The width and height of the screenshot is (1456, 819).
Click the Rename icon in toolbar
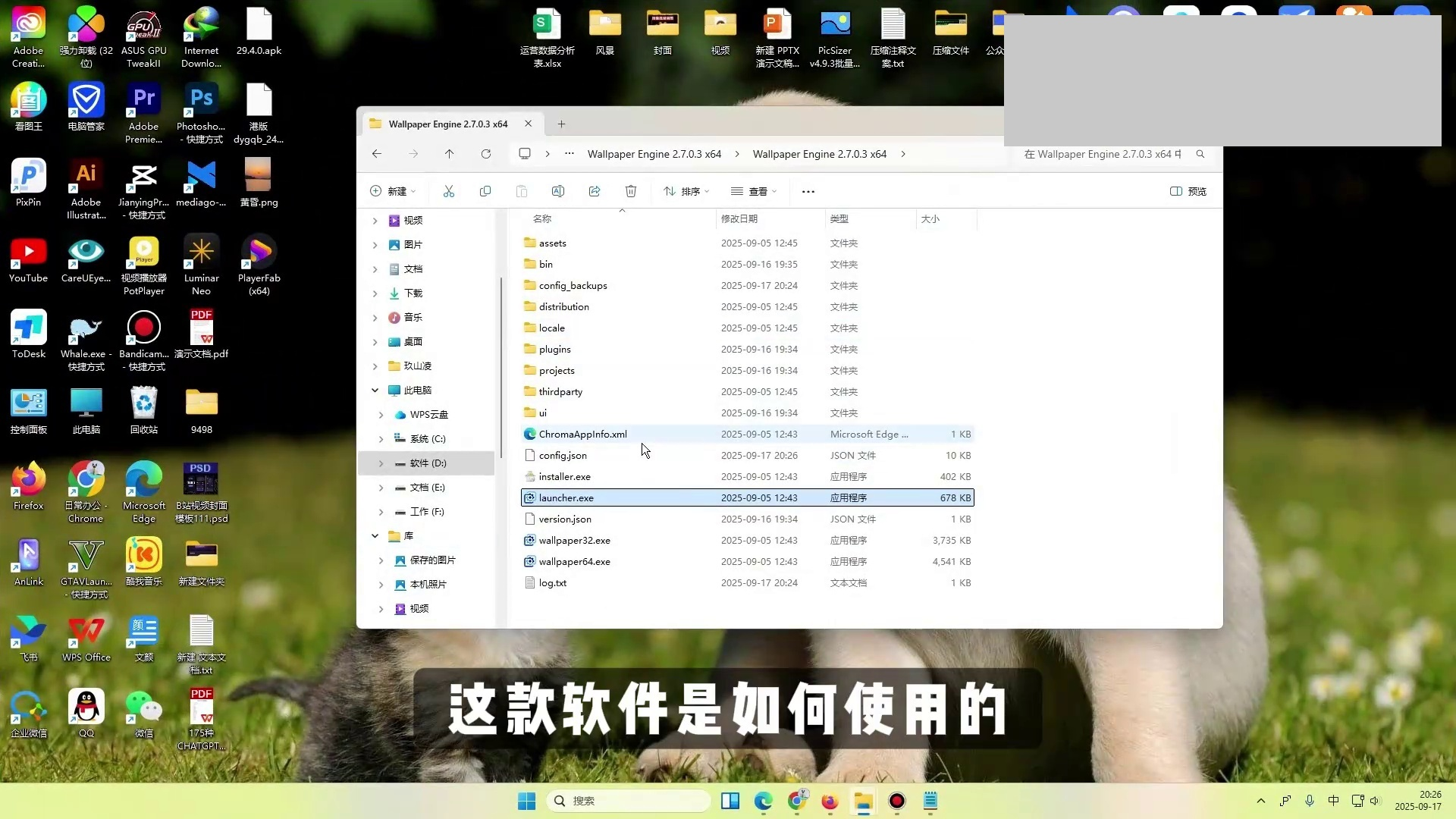(x=558, y=191)
